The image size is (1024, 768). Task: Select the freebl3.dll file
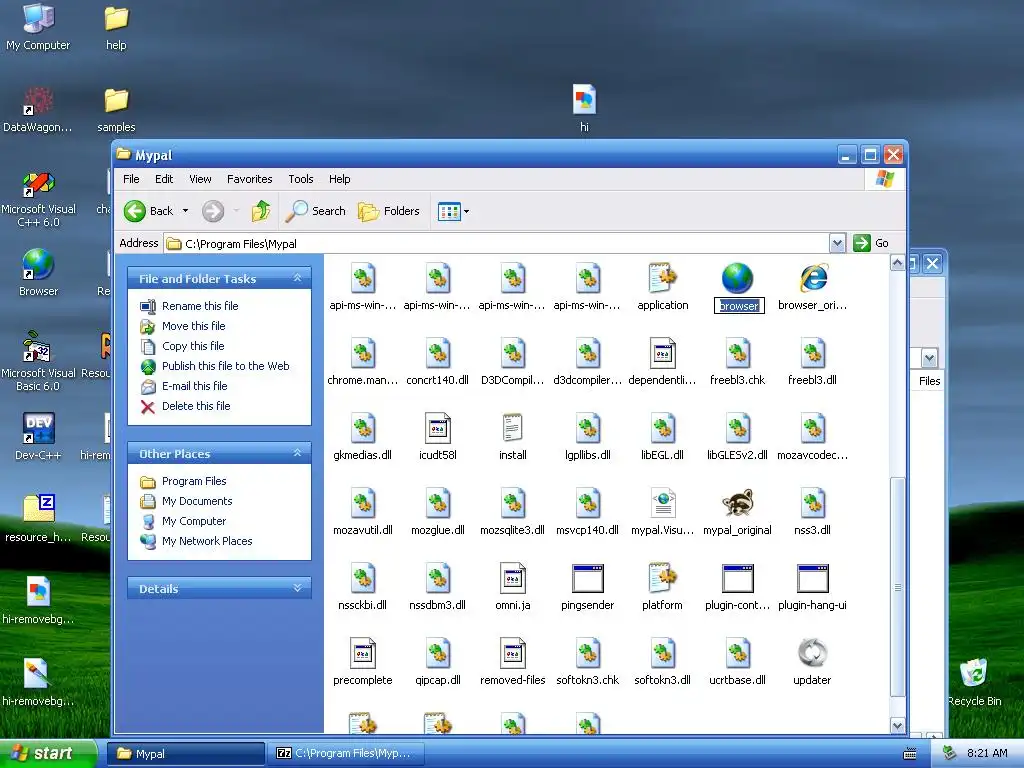[x=812, y=353]
